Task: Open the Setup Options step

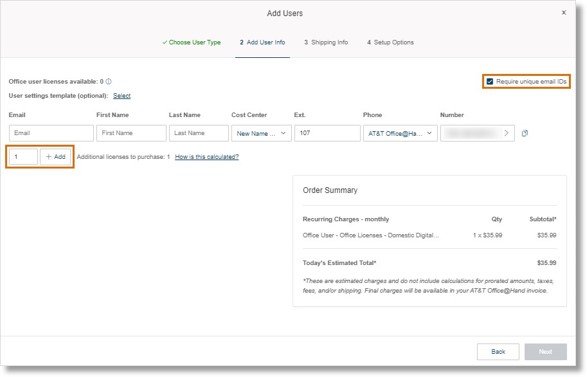Action: tap(390, 42)
